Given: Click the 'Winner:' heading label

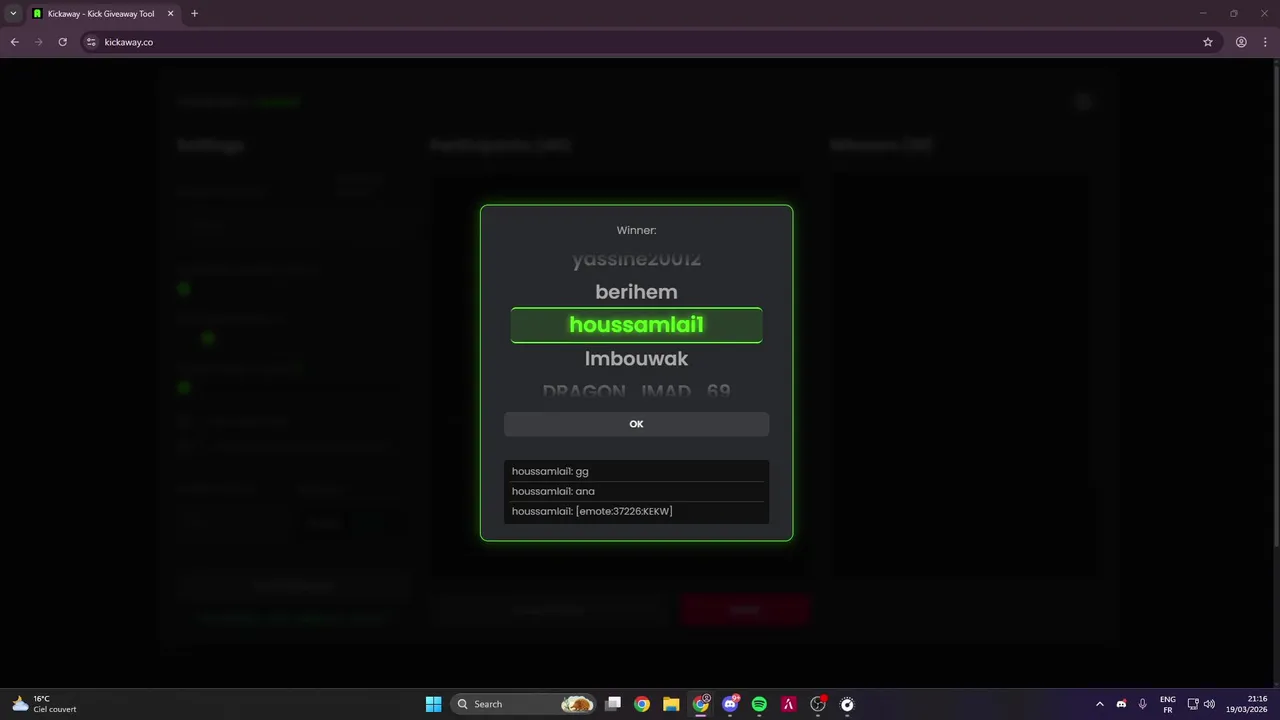Looking at the screenshot, I should [x=636, y=230].
